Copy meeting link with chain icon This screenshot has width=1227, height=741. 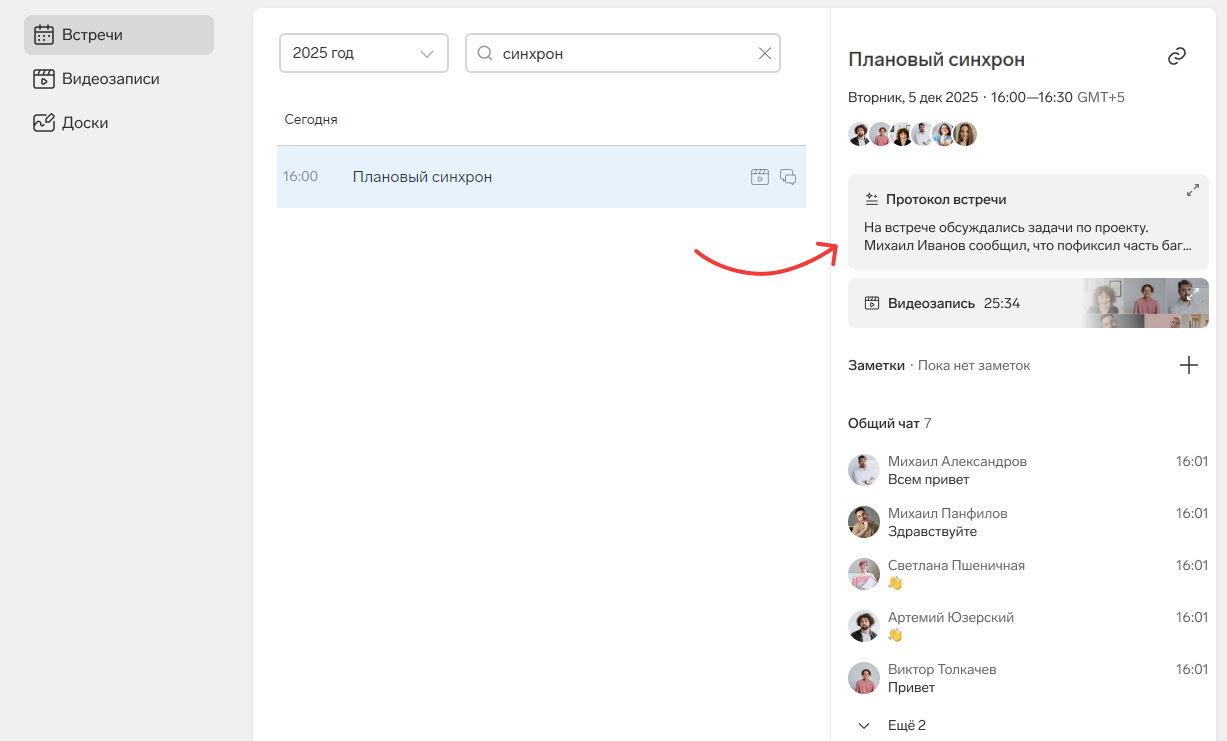point(1177,57)
